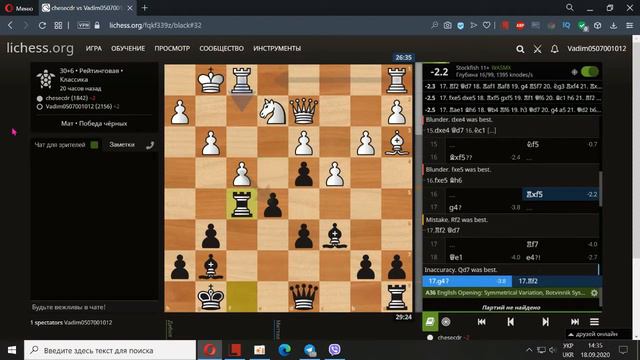Click the engine settings gear near toggle

pyautogui.click(x=574, y=72)
